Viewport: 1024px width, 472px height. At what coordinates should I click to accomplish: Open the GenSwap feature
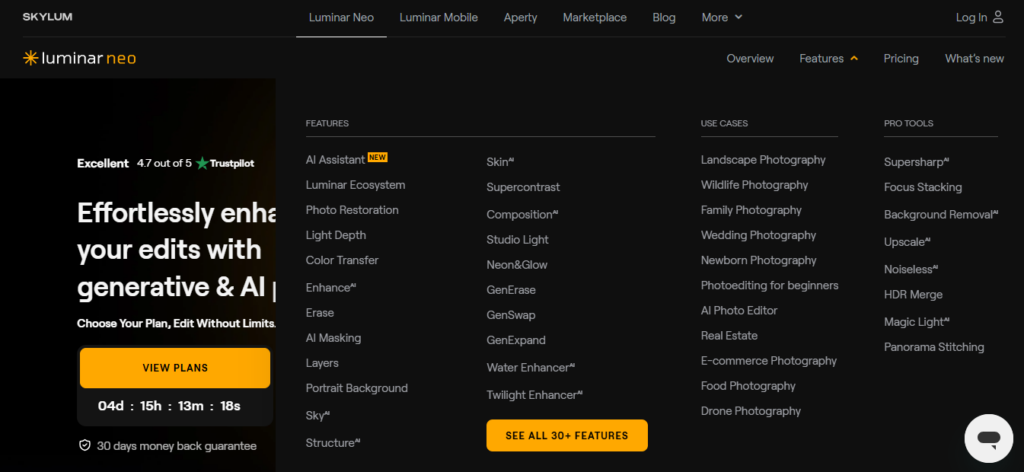pos(511,315)
